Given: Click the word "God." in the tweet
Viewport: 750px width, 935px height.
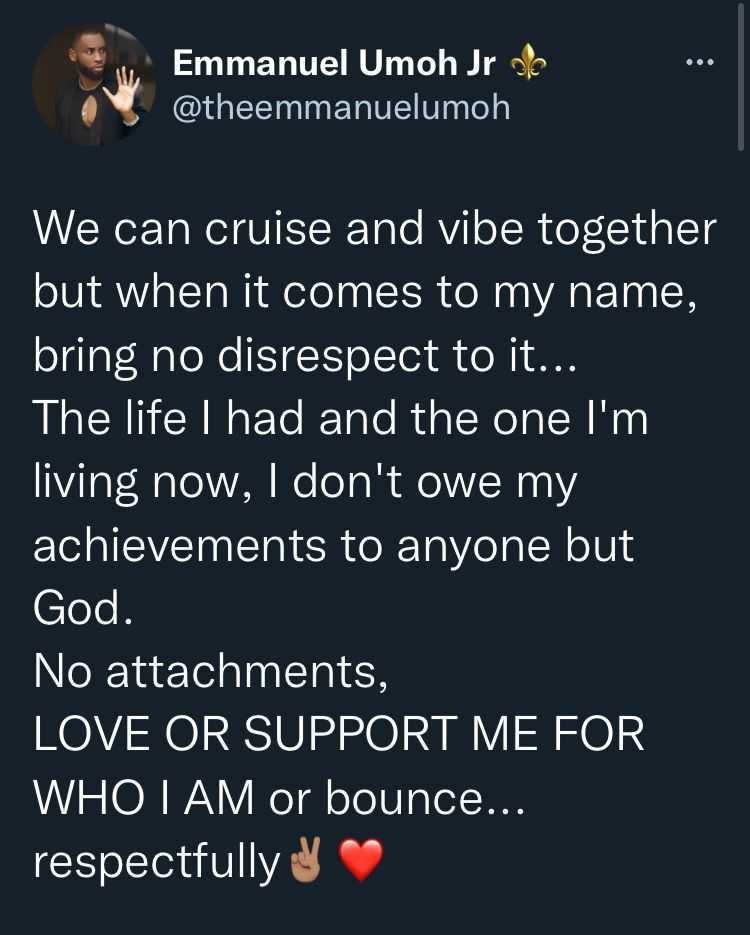Looking at the screenshot, I should pos(83,609).
